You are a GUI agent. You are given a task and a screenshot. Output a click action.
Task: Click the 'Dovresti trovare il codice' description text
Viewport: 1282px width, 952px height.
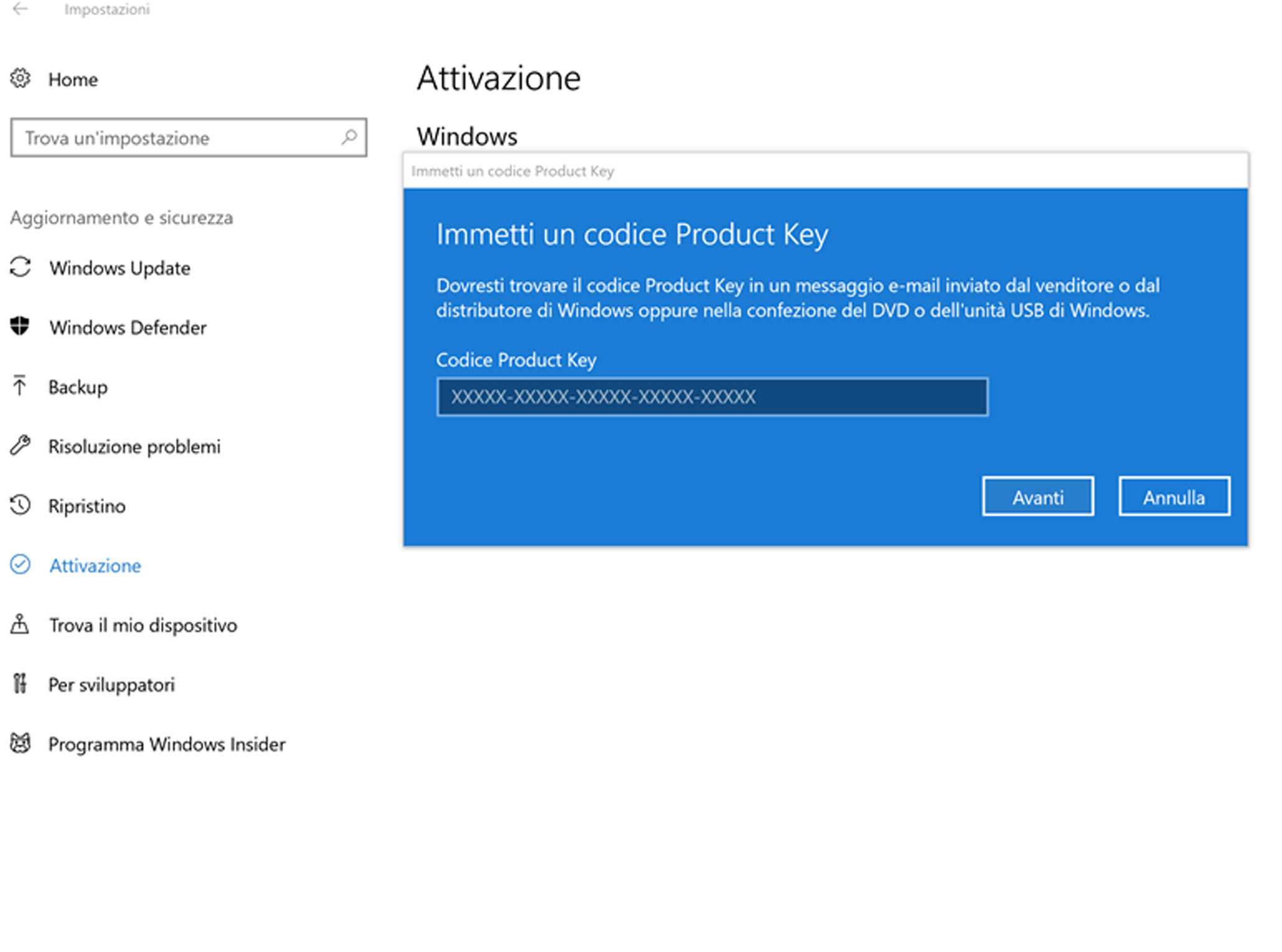pos(797,297)
